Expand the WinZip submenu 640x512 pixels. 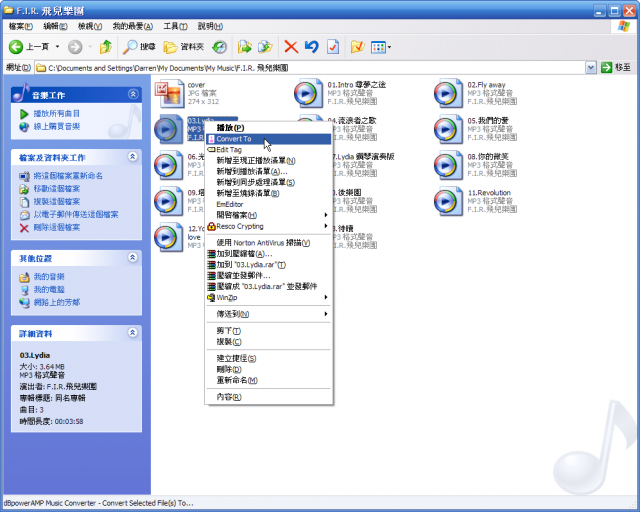(269, 298)
